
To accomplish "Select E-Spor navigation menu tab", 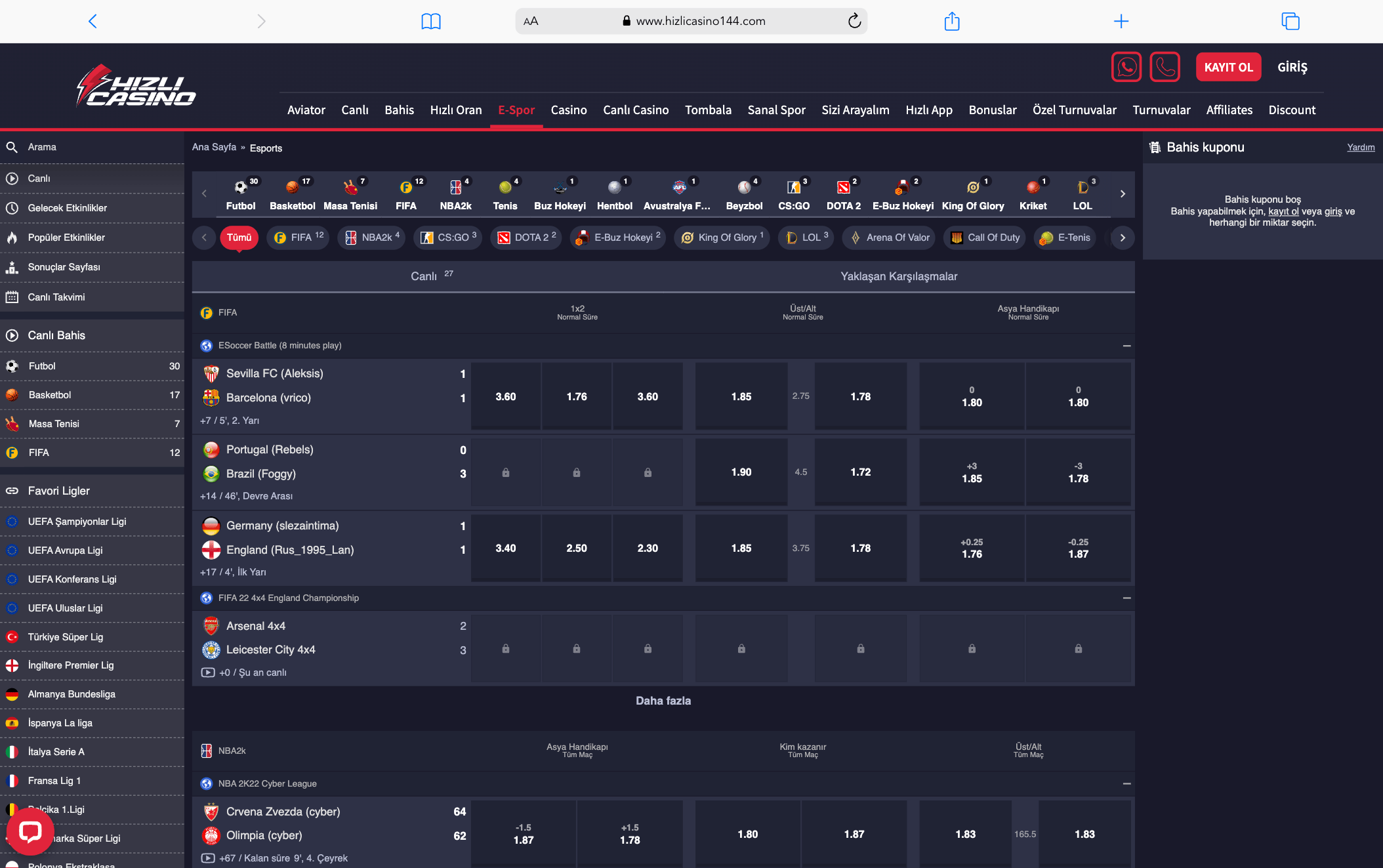I will pos(516,110).
